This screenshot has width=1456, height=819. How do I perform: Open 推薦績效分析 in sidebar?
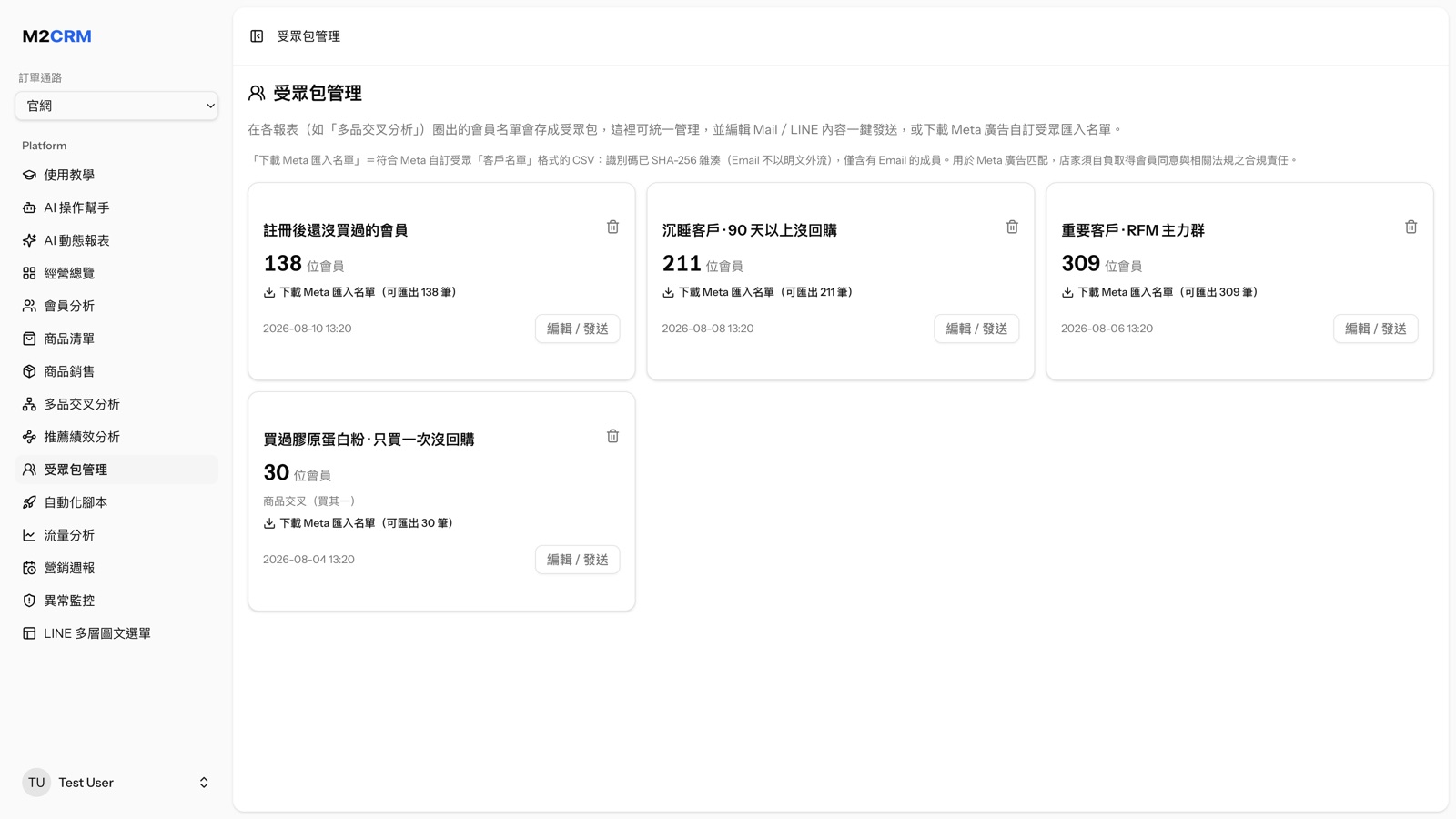click(116, 437)
